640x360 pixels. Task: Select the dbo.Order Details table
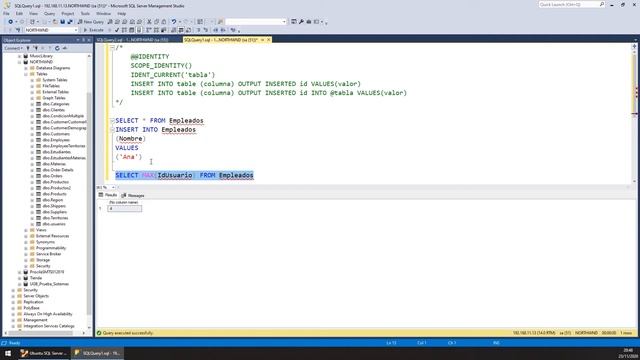tap(58, 170)
